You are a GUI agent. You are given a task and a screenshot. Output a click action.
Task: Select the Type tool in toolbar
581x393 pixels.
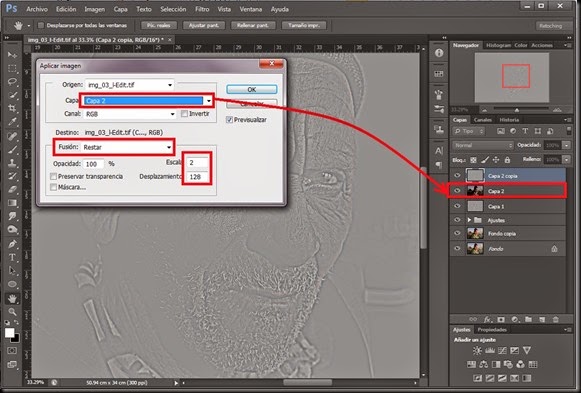(12, 257)
